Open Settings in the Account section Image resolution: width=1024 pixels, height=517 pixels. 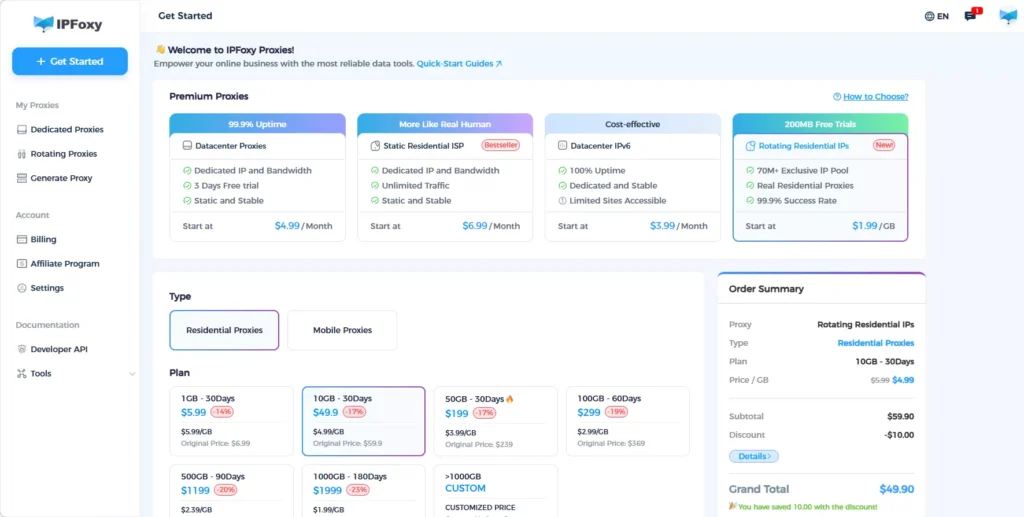point(46,288)
